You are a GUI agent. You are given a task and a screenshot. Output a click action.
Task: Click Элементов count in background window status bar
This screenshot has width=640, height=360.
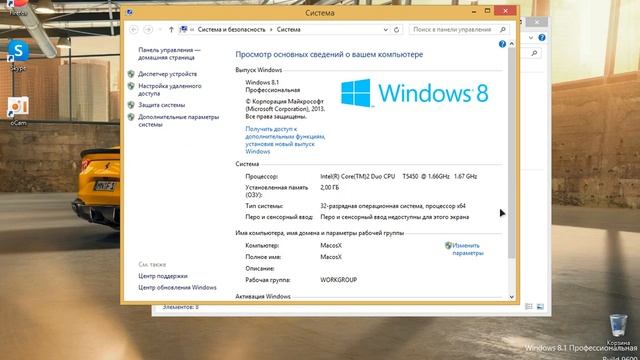[x=180, y=307]
